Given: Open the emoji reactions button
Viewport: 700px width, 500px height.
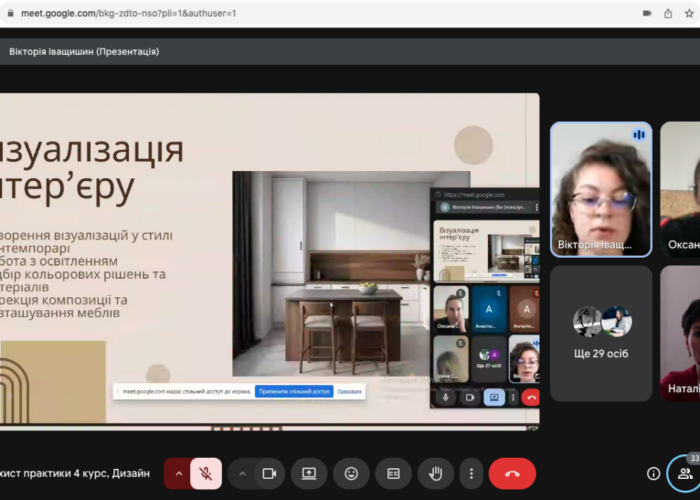Looking at the screenshot, I should pos(351,473).
